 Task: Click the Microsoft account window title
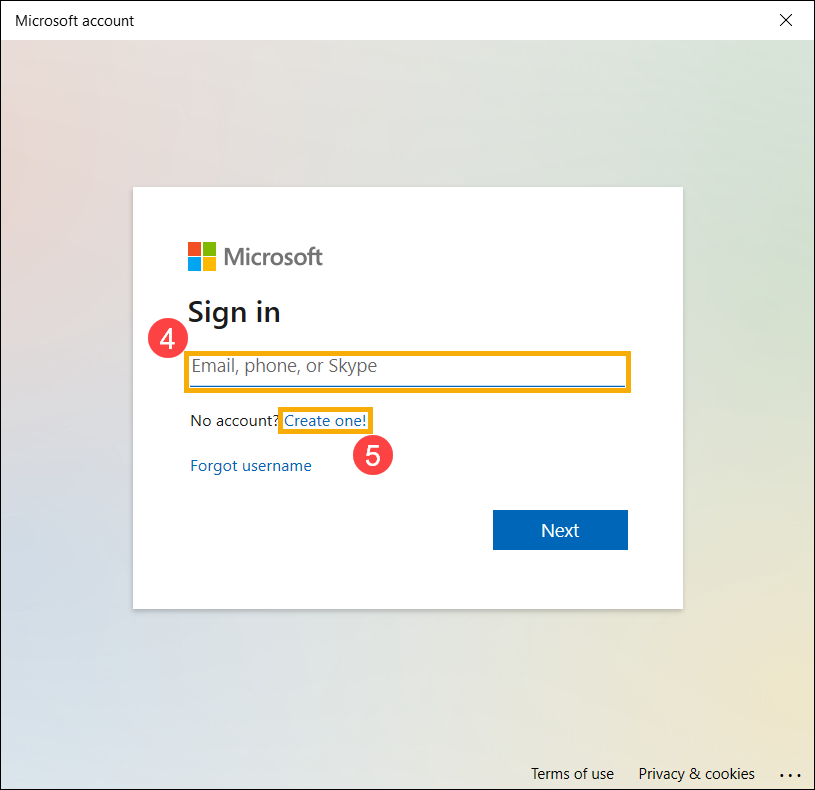[74, 21]
